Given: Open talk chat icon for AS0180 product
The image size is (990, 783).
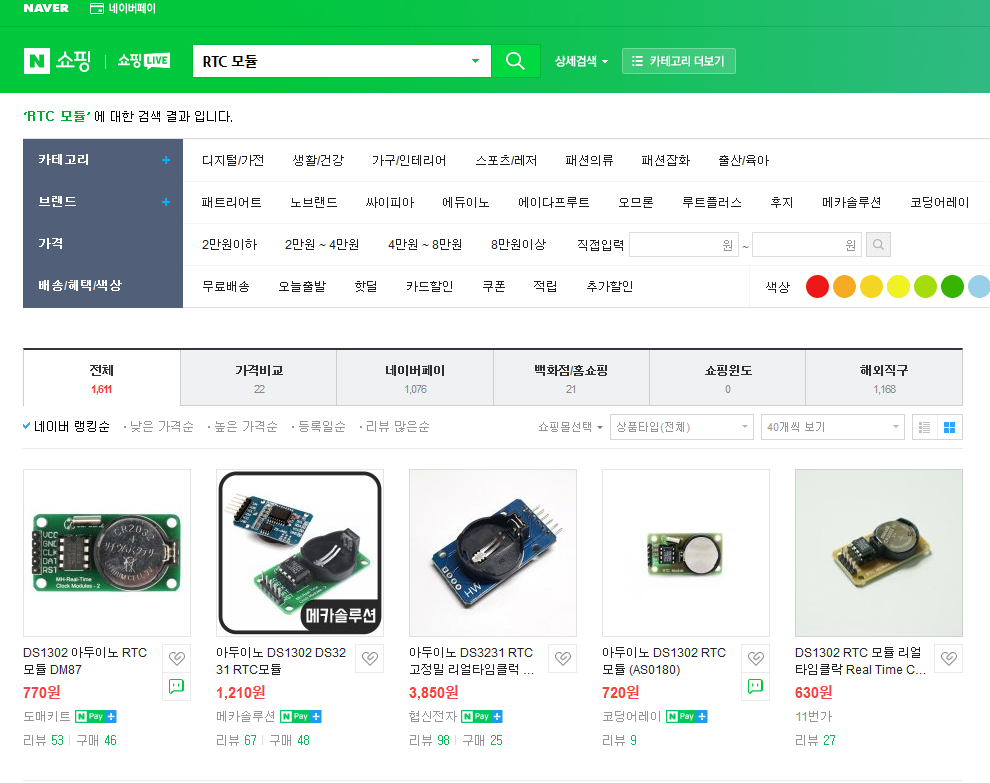Looking at the screenshot, I should point(756,686).
